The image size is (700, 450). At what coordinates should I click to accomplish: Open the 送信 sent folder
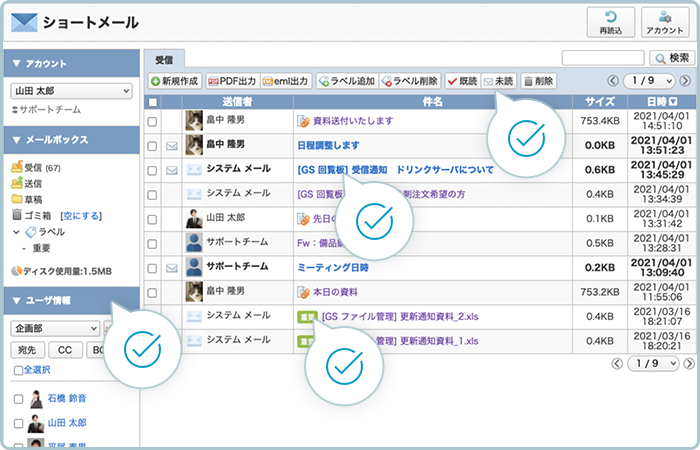pyautogui.click(x=27, y=183)
